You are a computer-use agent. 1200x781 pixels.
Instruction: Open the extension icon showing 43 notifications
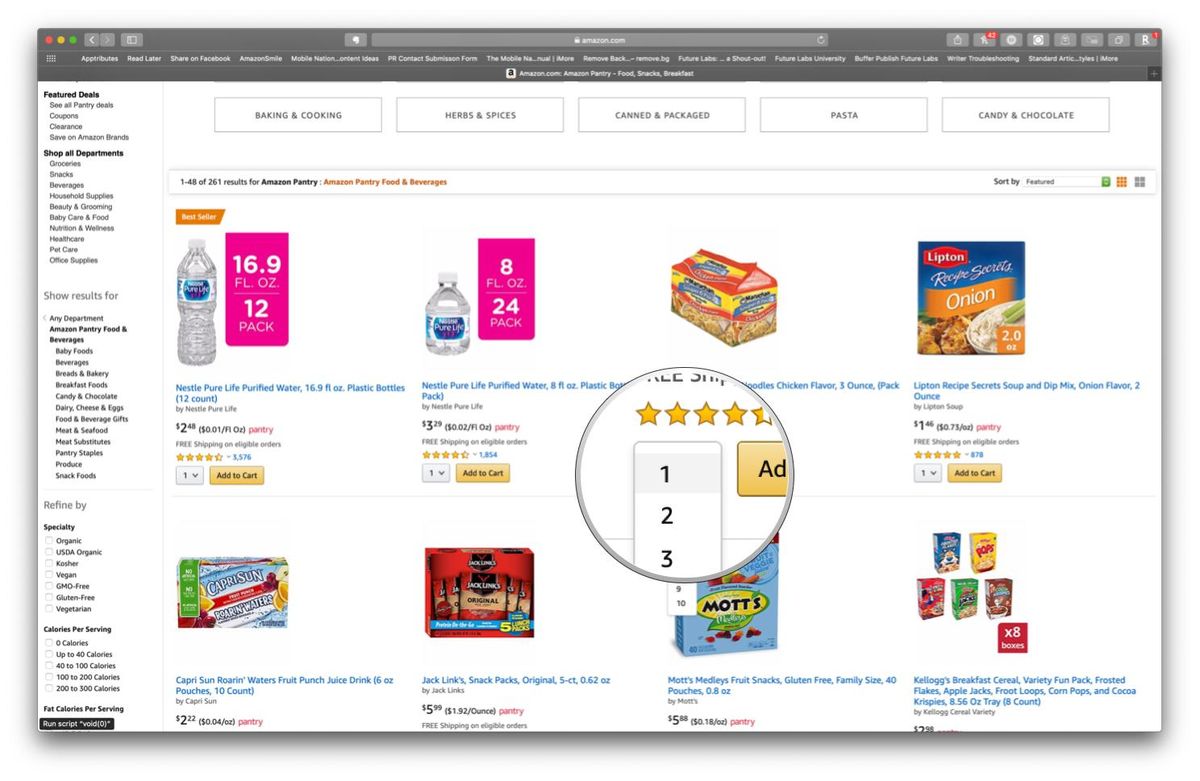[985, 40]
